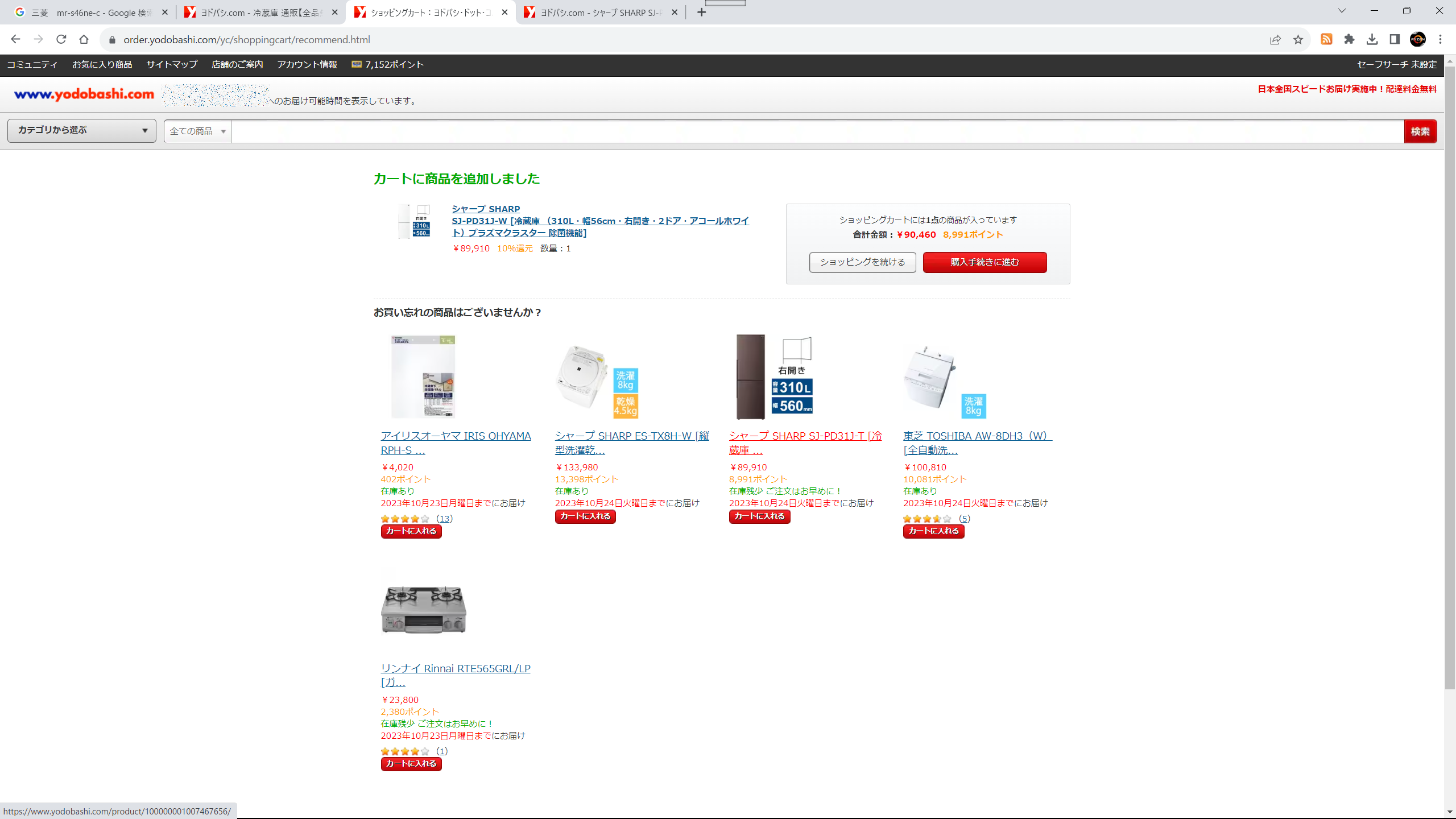Open a new browser tab
The image size is (1456, 819).
[x=701, y=12]
